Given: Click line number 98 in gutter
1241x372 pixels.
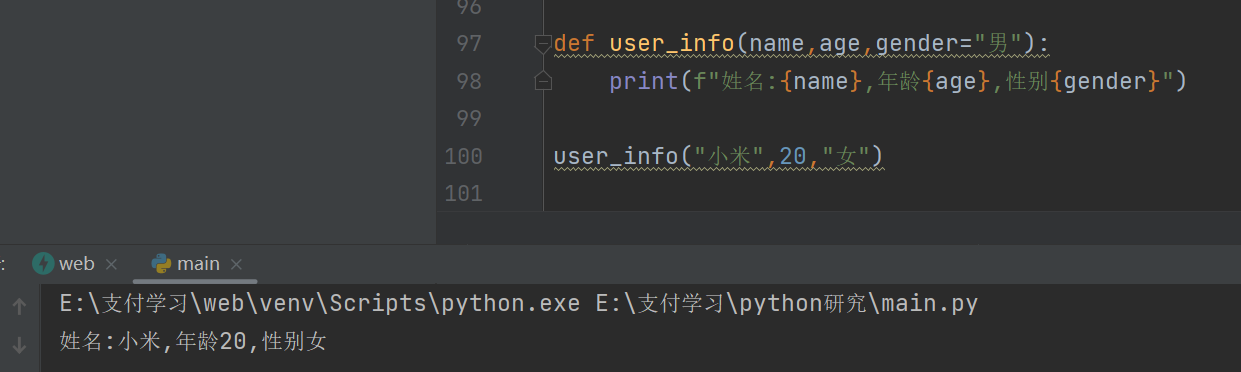Looking at the screenshot, I should (x=469, y=81).
